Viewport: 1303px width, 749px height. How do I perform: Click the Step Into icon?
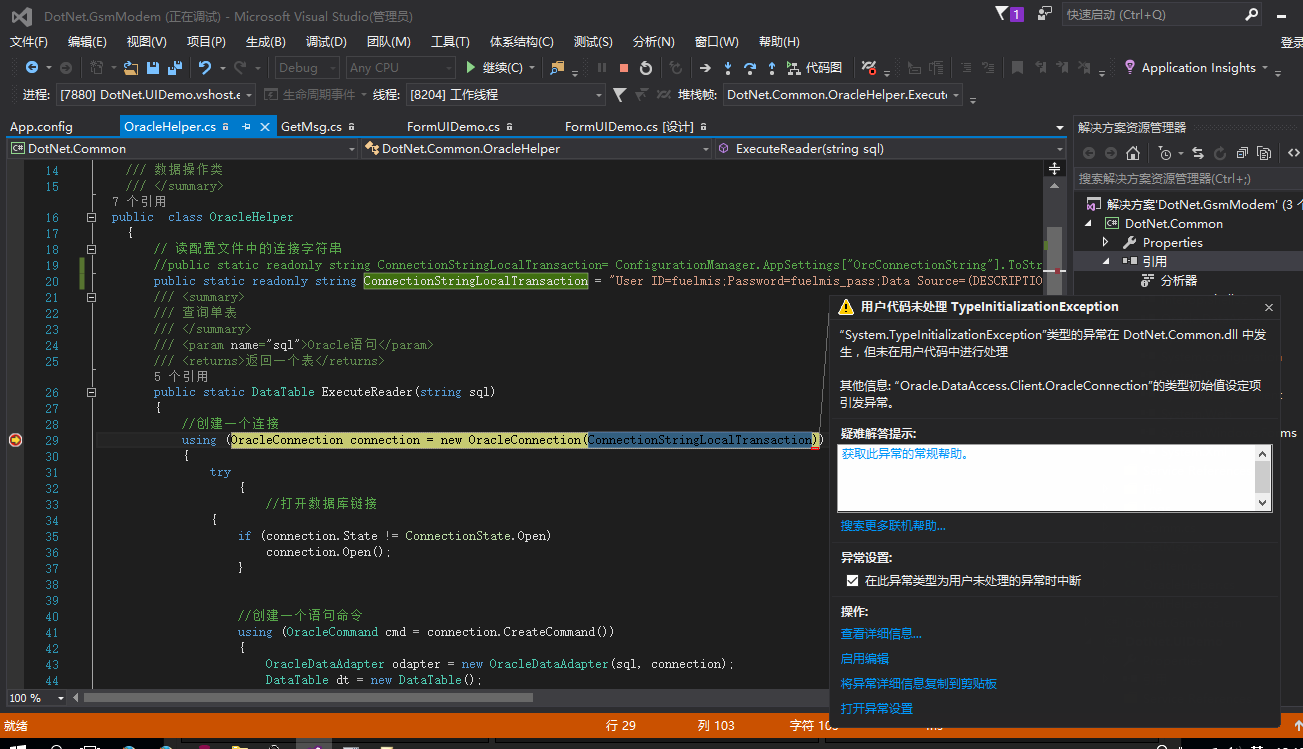tap(727, 68)
